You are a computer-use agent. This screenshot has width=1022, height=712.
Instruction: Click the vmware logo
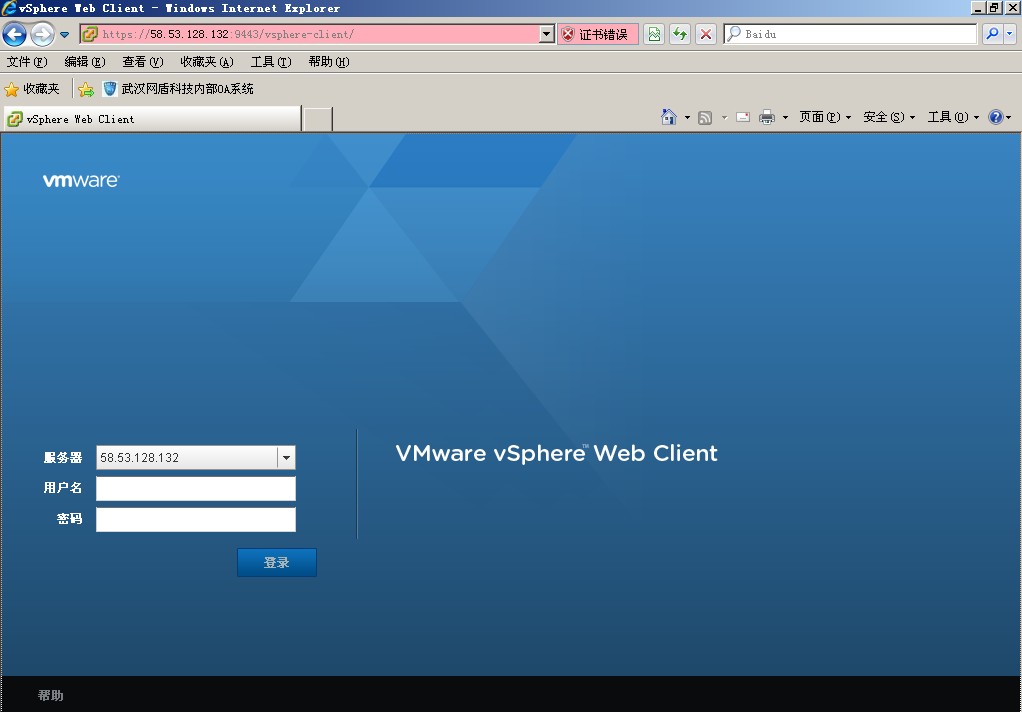[x=81, y=181]
